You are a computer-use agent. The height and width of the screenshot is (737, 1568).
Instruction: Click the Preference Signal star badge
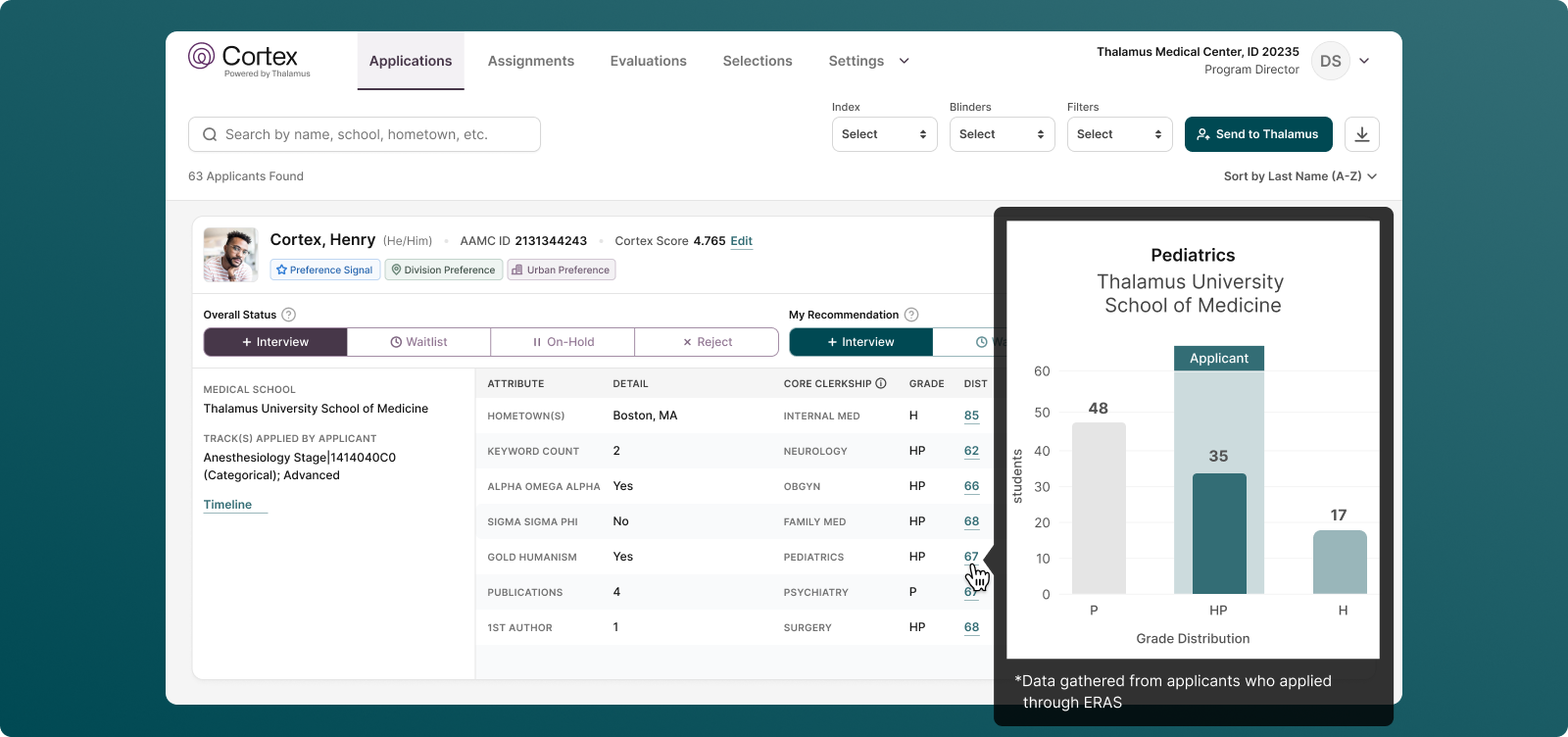tap(324, 270)
